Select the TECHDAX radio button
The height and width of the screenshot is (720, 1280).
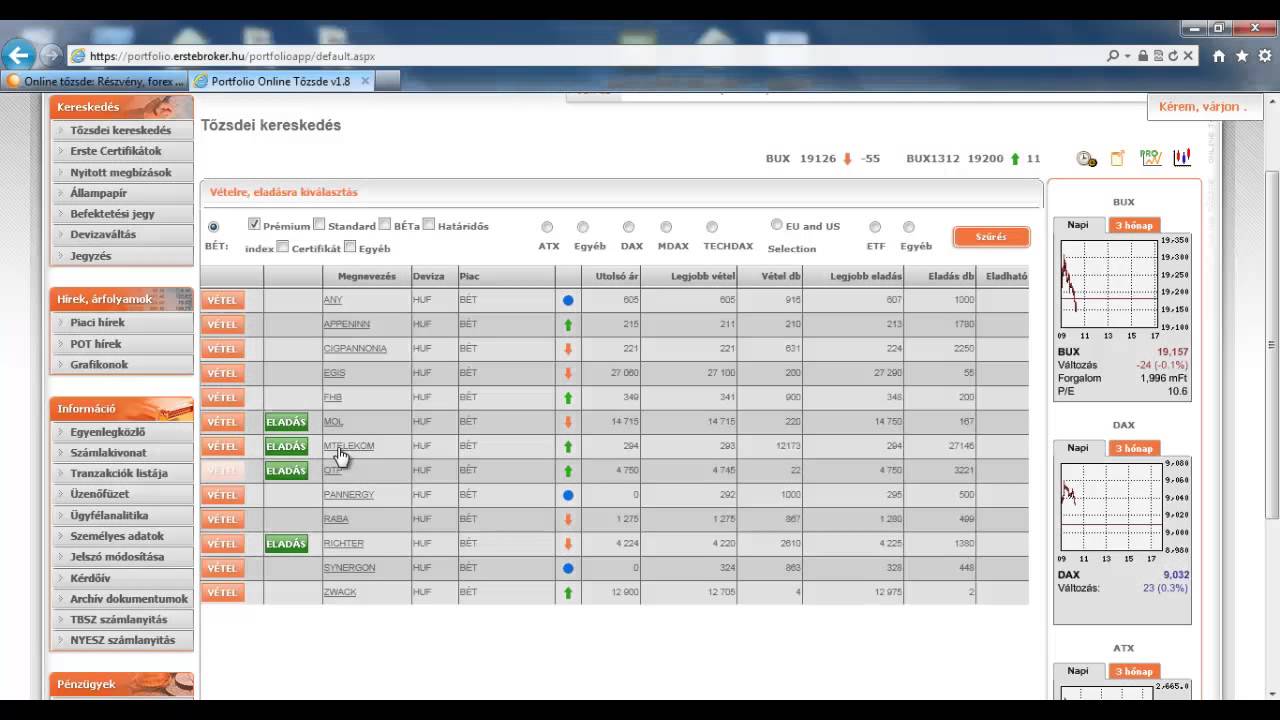click(712, 227)
